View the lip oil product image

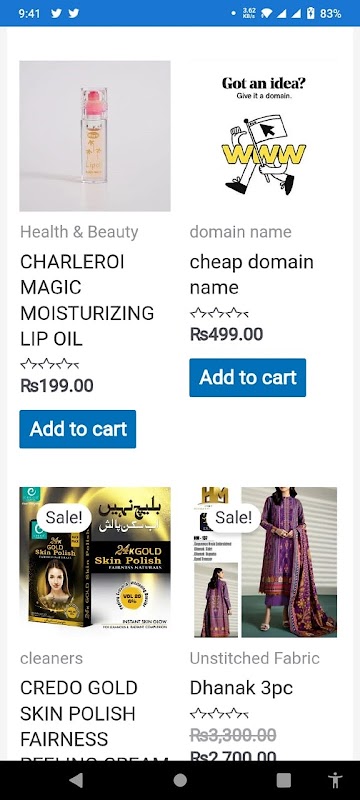point(95,136)
